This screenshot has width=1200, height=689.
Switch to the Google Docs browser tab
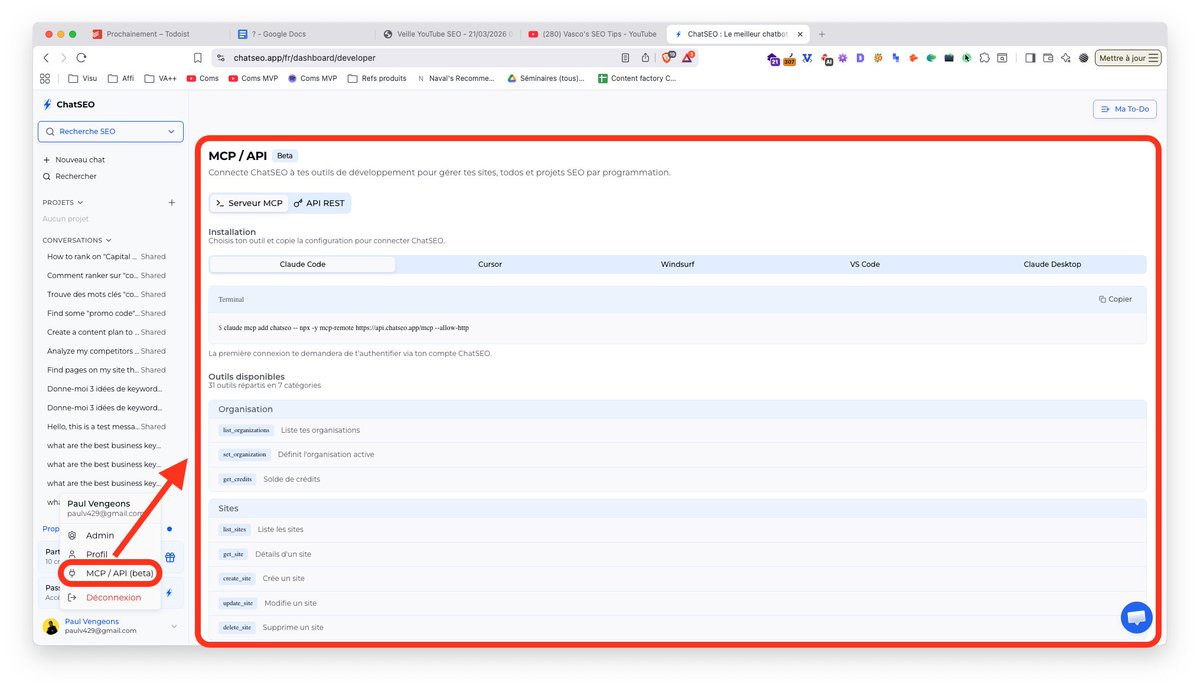coord(298,34)
